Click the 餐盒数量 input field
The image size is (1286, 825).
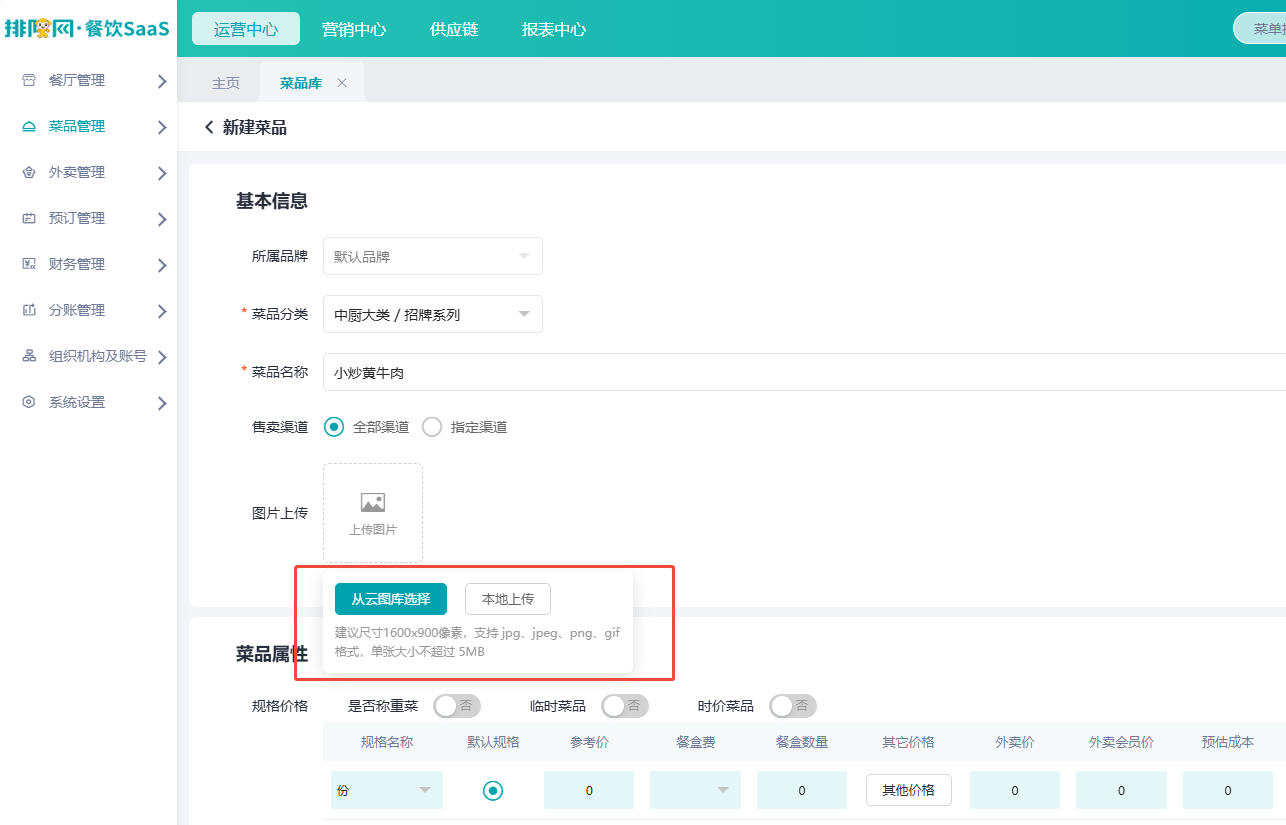(802, 790)
